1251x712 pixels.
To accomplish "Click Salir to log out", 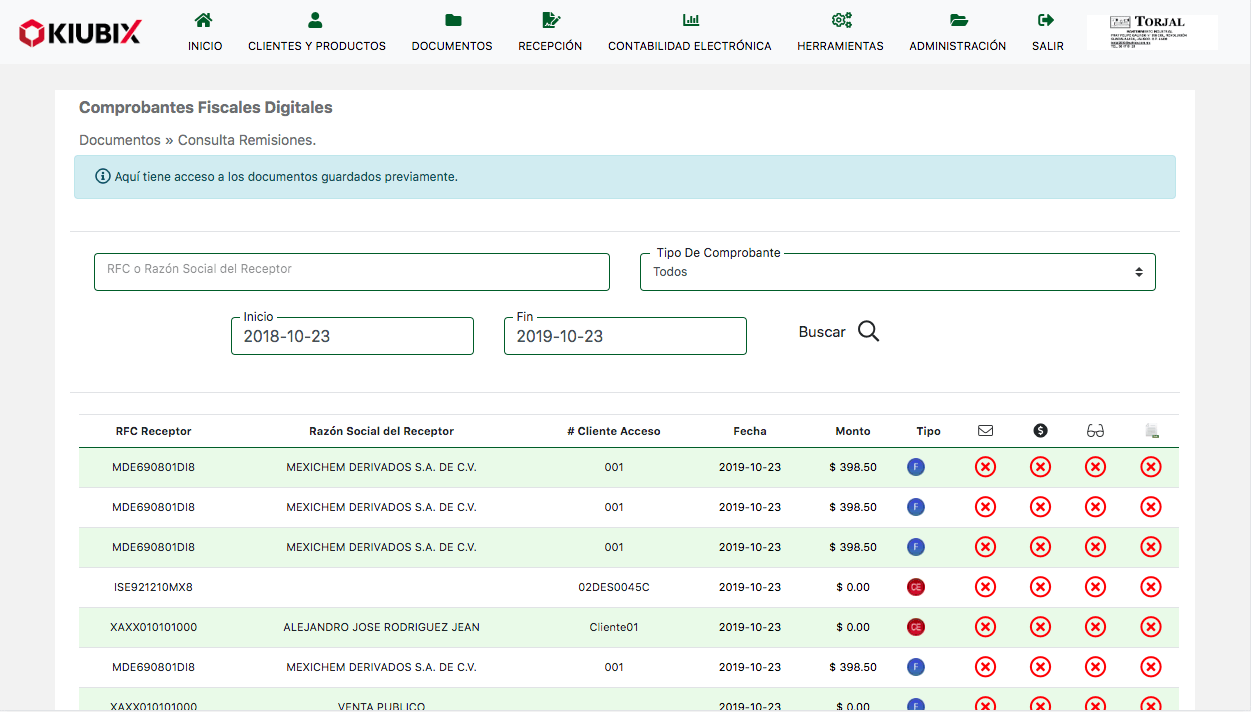I will pyautogui.click(x=1047, y=33).
